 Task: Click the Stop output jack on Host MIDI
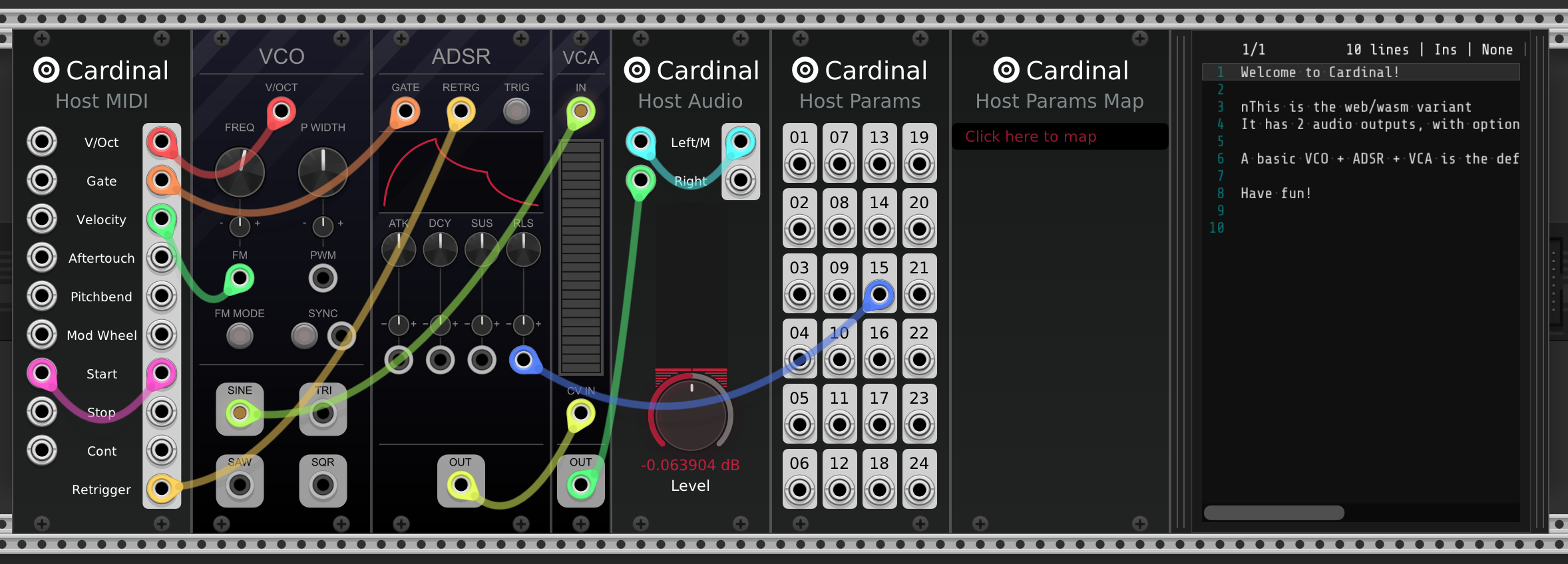pos(162,412)
